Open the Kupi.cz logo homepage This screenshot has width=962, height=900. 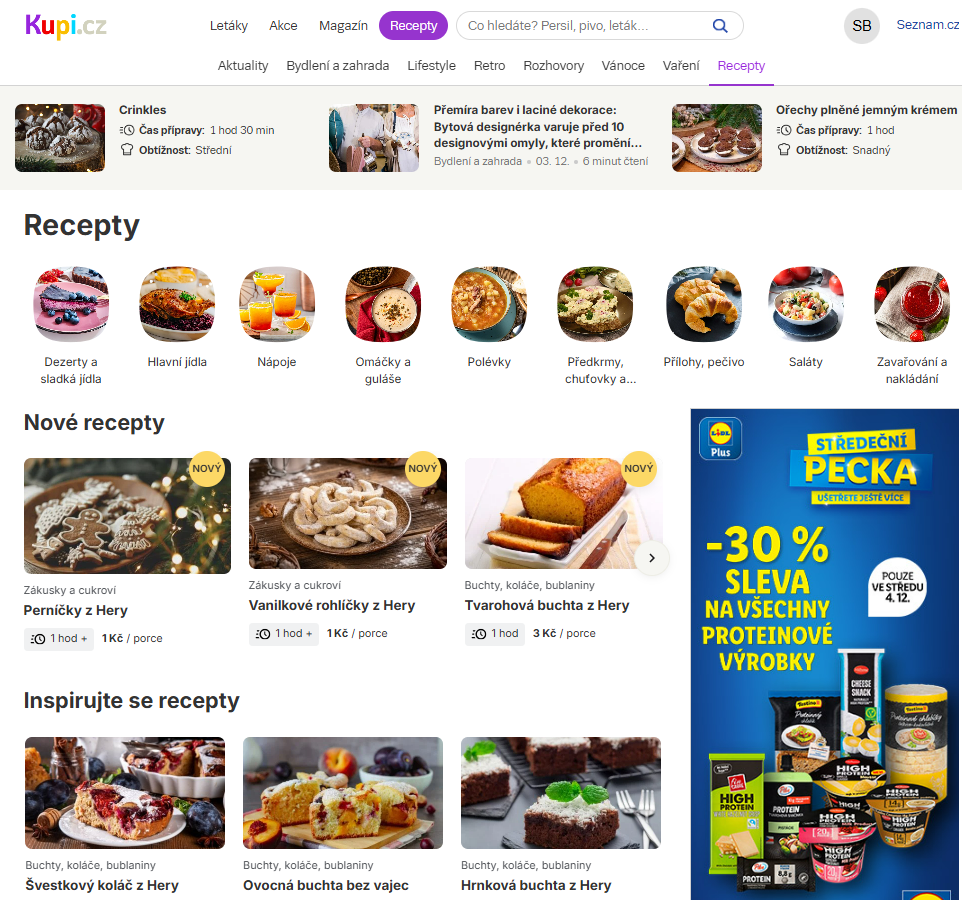pos(66,26)
